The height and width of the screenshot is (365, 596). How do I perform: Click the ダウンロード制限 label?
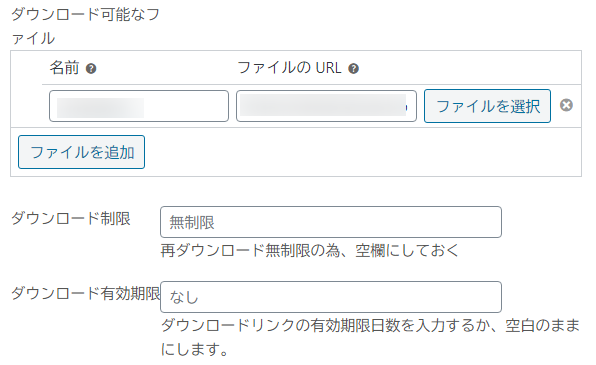click(71, 219)
